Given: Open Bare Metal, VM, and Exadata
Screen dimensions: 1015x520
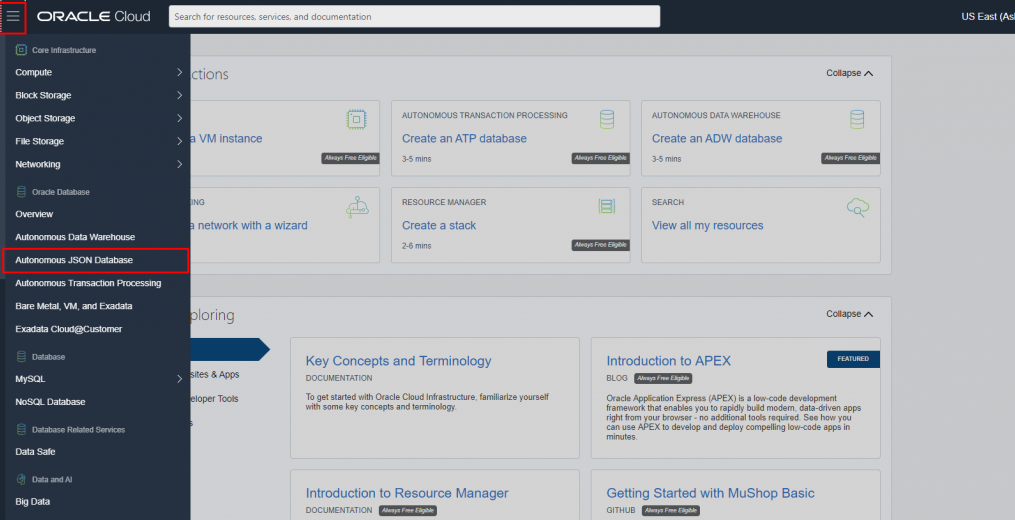Looking at the screenshot, I should [74, 306].
